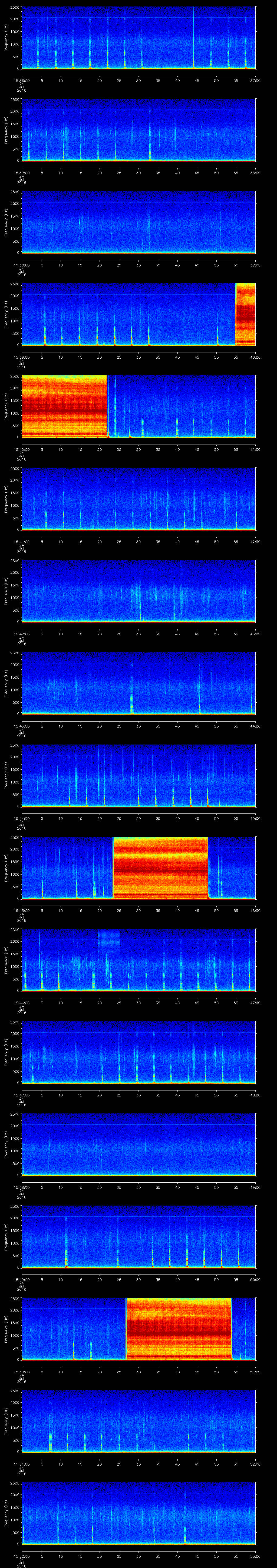Viewport: 277px width, 1568px height.
Task: Select the 15:42 spectrogram panel
Action: coord(138,591)
